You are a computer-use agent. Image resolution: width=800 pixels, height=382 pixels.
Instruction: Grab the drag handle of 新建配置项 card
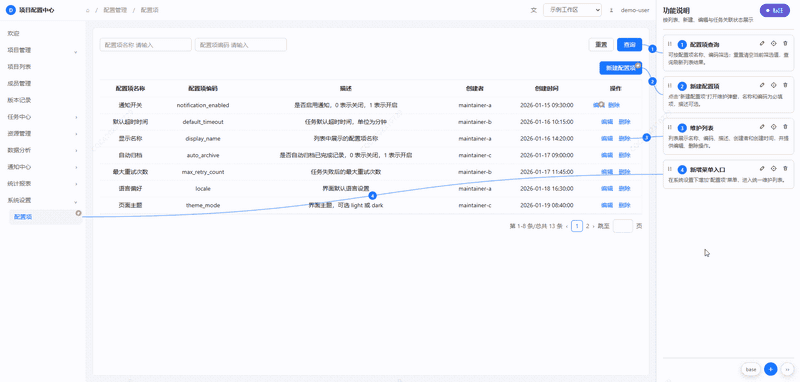click(670, 86)
